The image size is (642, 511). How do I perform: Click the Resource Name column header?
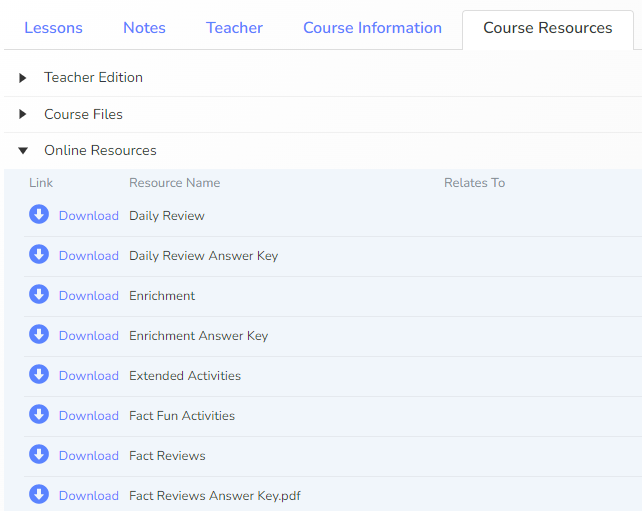pos(174,183)
